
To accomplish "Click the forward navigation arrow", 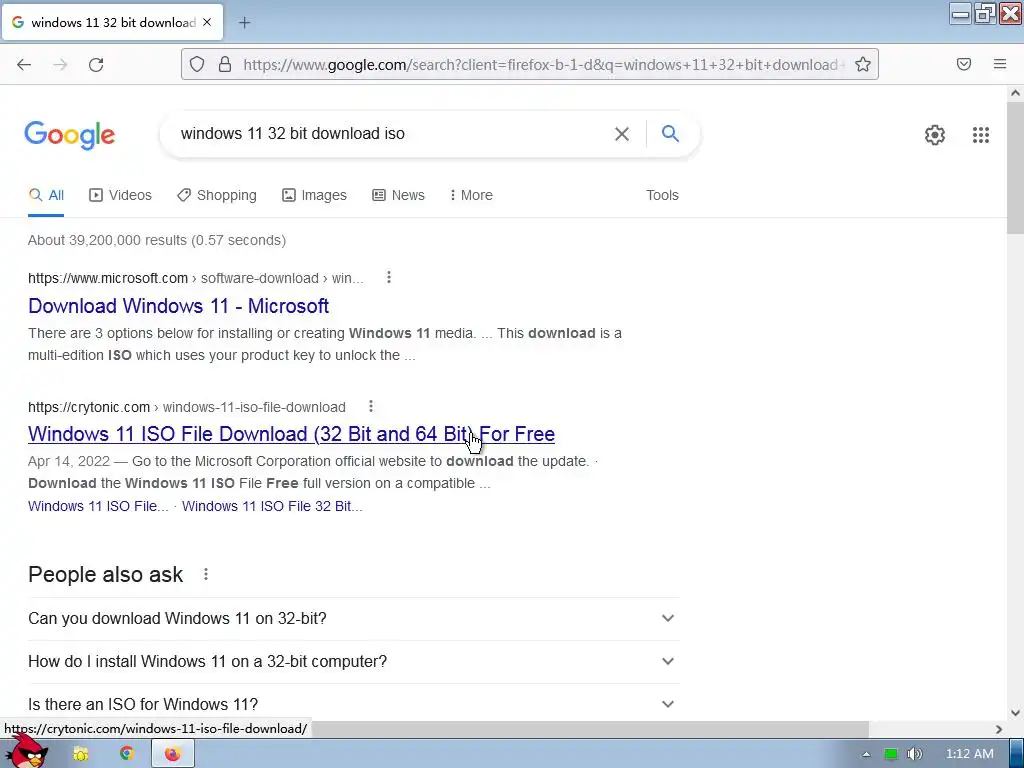I will tap(60, 64).
